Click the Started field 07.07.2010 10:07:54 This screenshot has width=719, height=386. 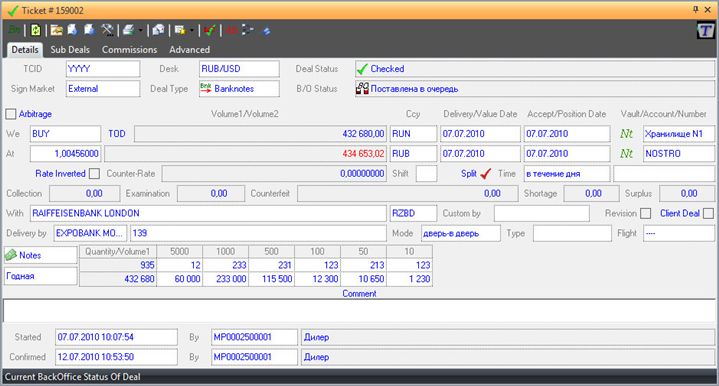(x=116, y=337)
